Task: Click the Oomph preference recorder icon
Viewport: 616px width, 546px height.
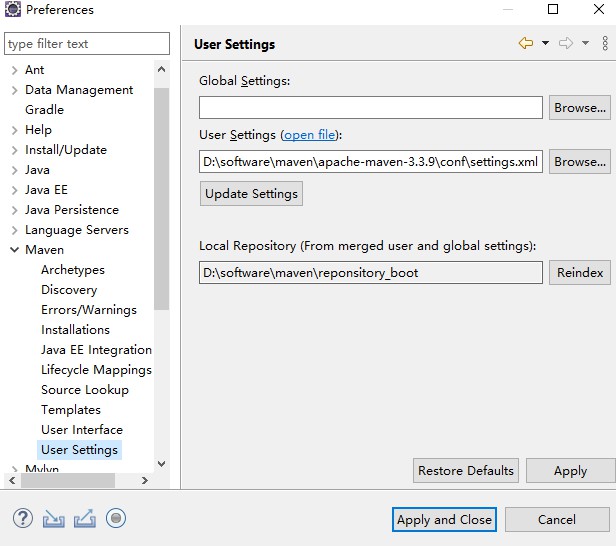Action: coord(116,519)
